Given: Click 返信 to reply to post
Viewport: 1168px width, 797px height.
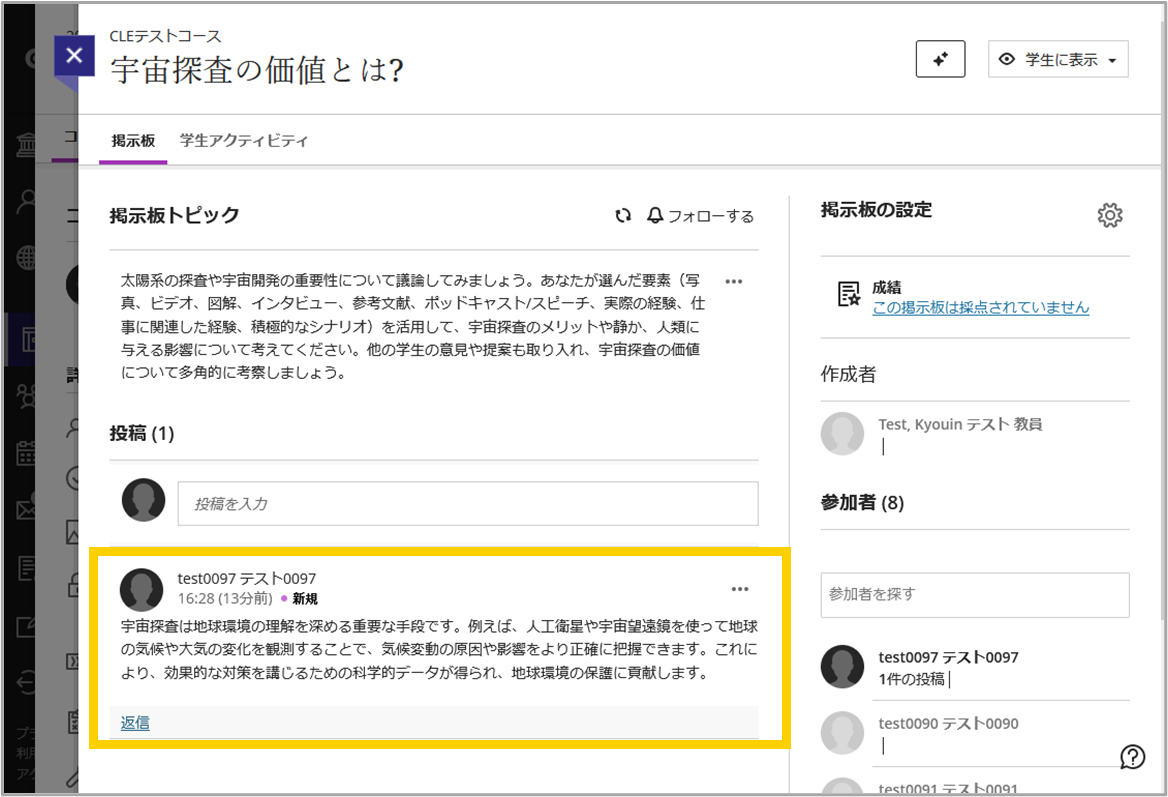Looking at the screenshot, I should pos(135,723).
